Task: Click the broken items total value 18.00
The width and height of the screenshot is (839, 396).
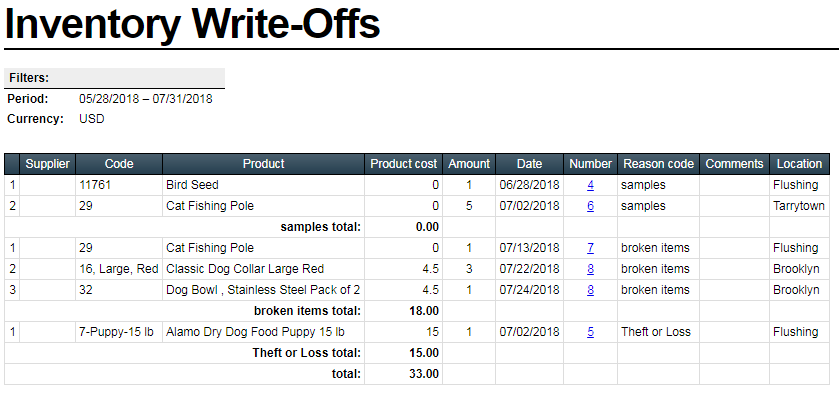Action: point(424,311)
